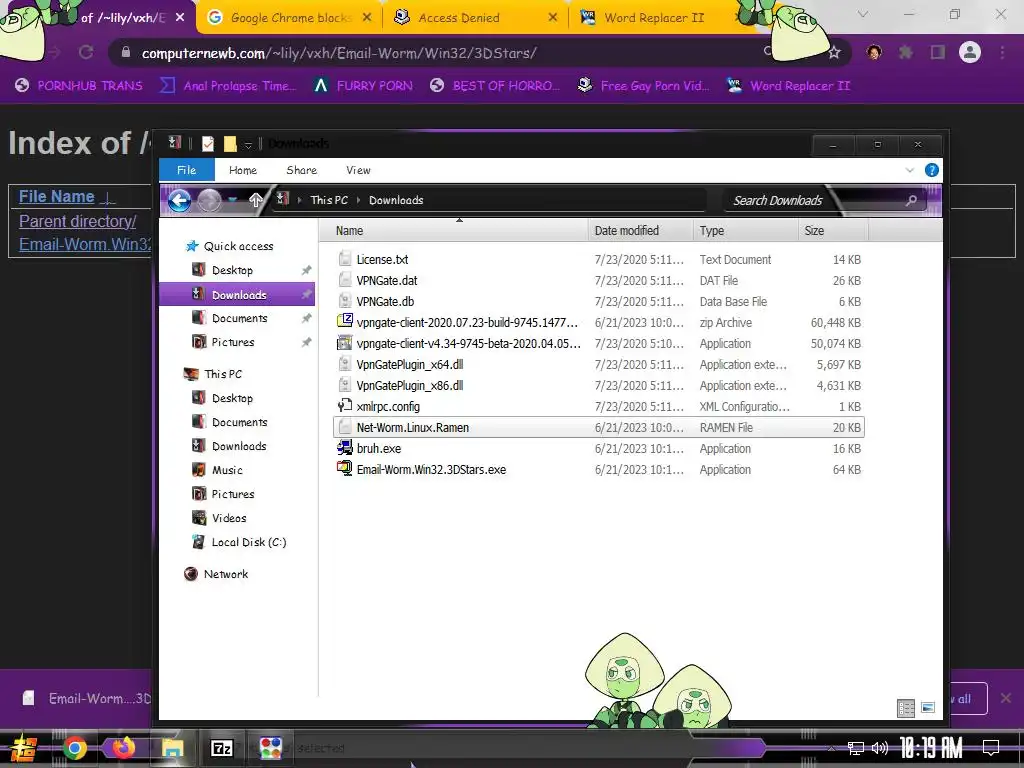1024x768 pixels.
Task: Select License.txt file
Action: (x=383, y=260)
